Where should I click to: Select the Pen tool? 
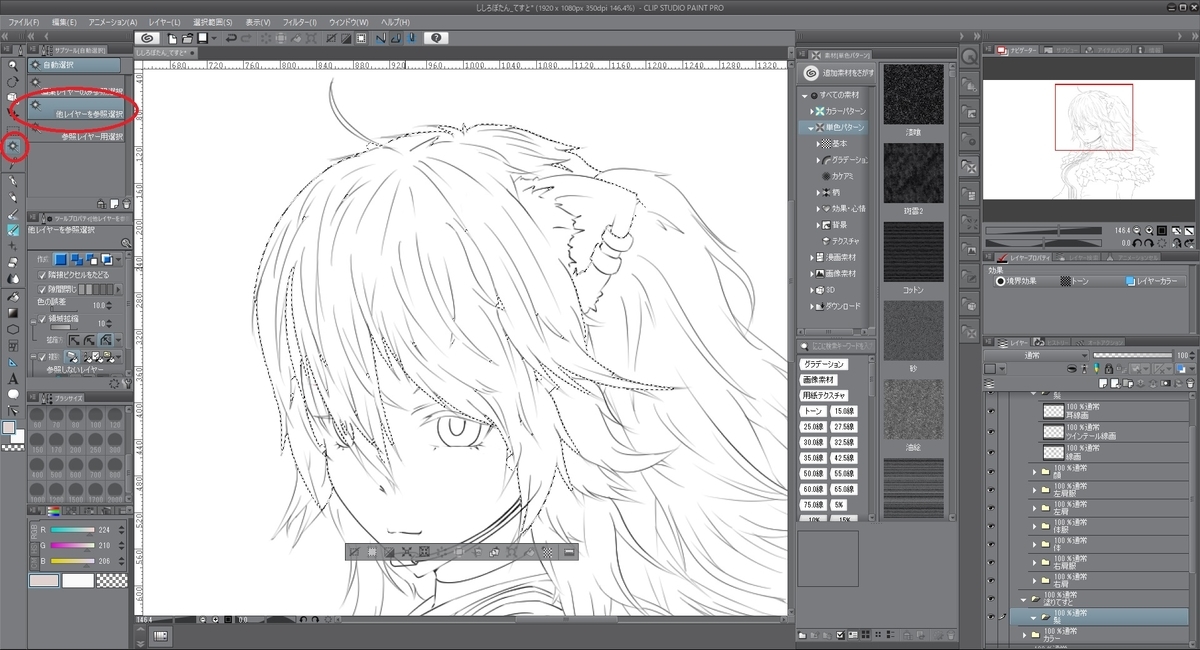13,182
